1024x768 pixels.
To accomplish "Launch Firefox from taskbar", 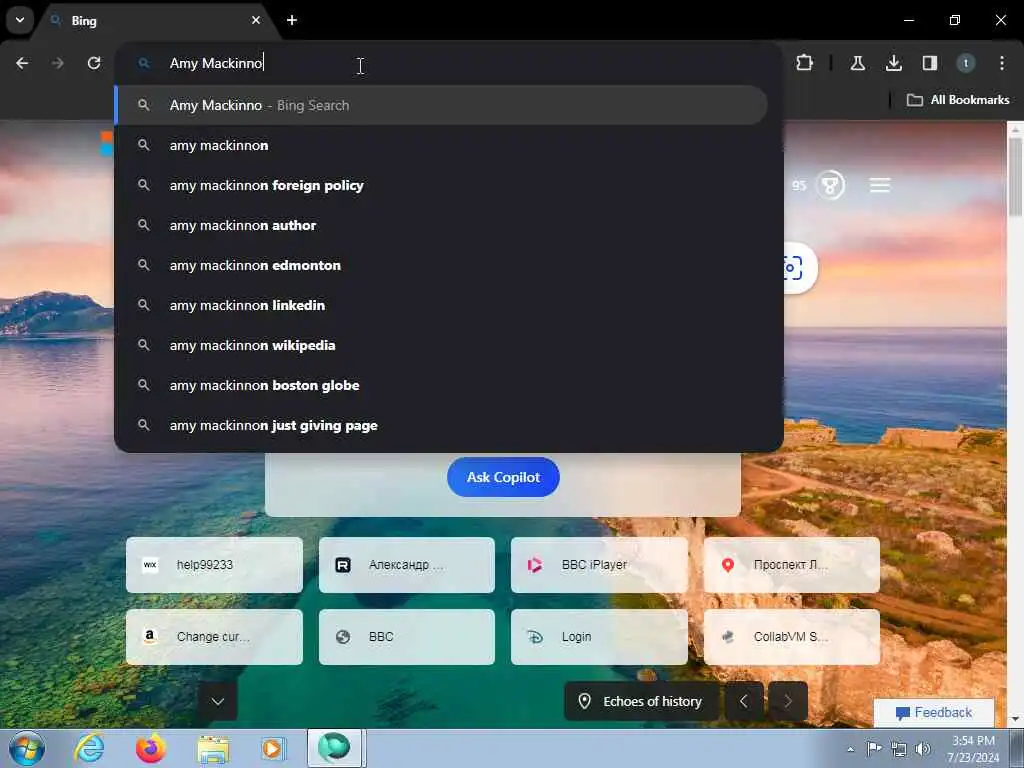I will click(x=150, y=748).
